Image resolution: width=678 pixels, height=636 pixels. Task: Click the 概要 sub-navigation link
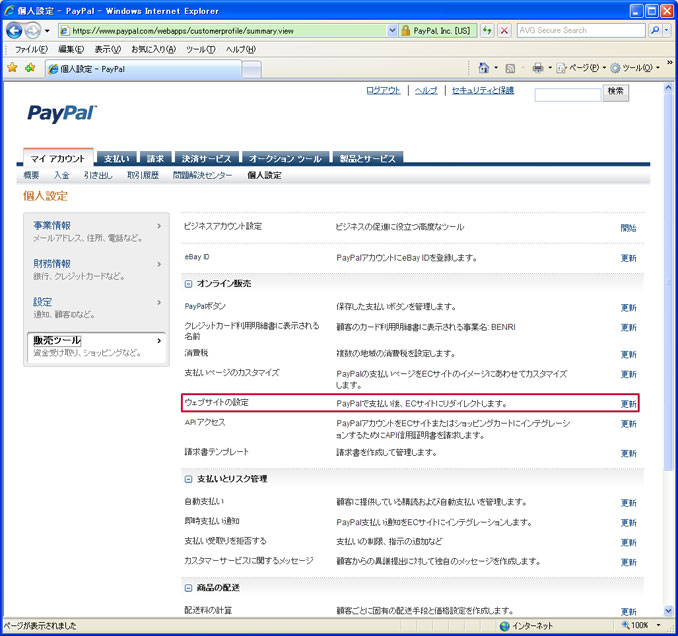point(31,175)
